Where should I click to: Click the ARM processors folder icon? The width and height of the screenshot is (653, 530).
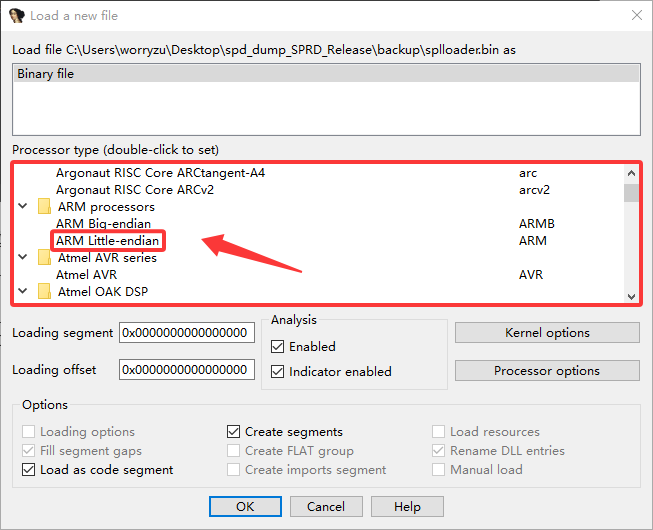[44, 207]
